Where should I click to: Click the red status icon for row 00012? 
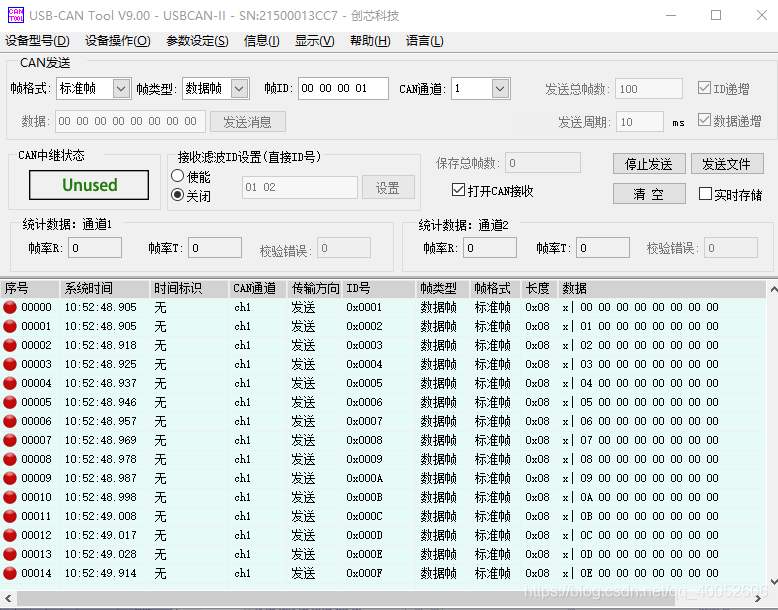tap(11, 536)
